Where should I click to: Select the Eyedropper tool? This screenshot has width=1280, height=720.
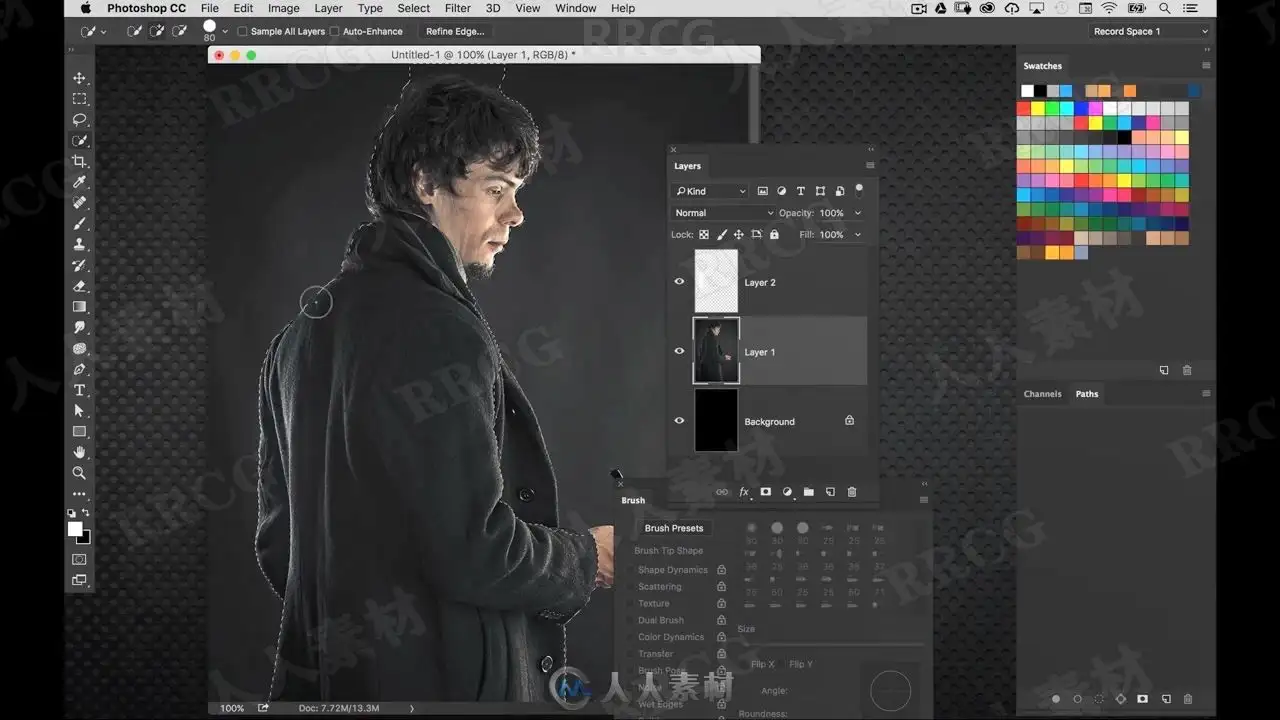coord(80,182)
